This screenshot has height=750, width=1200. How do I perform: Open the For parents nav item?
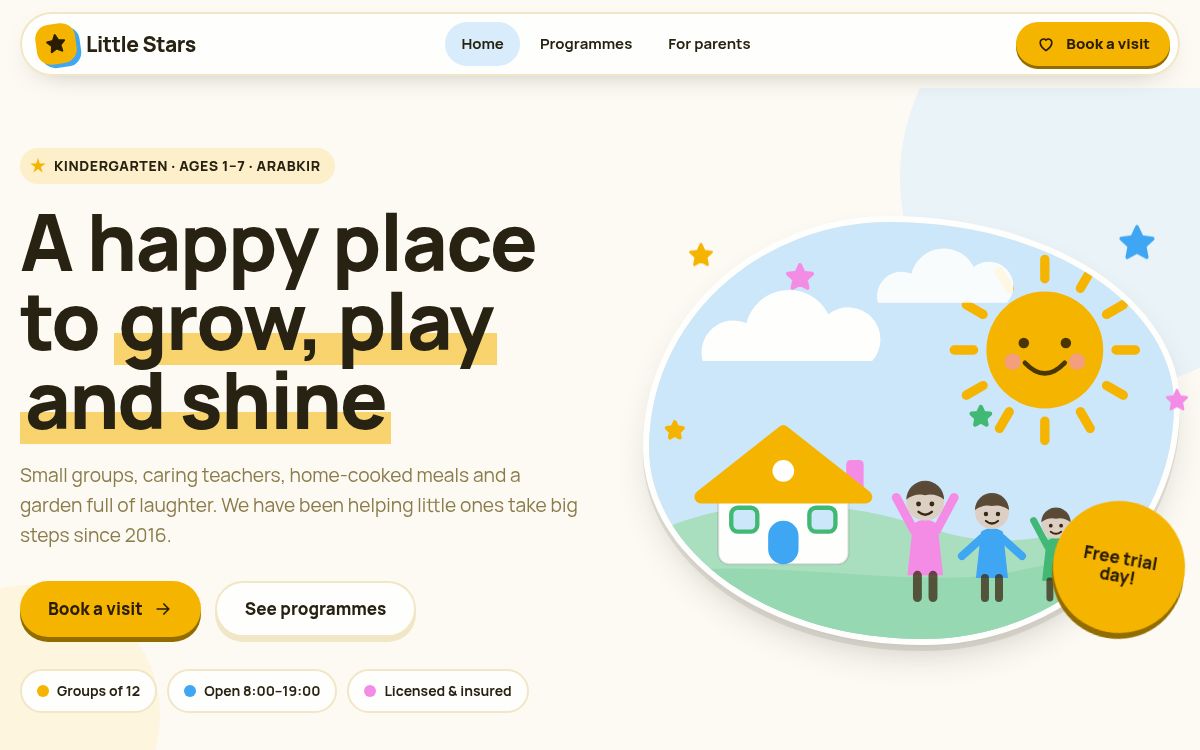coord(709,44)
